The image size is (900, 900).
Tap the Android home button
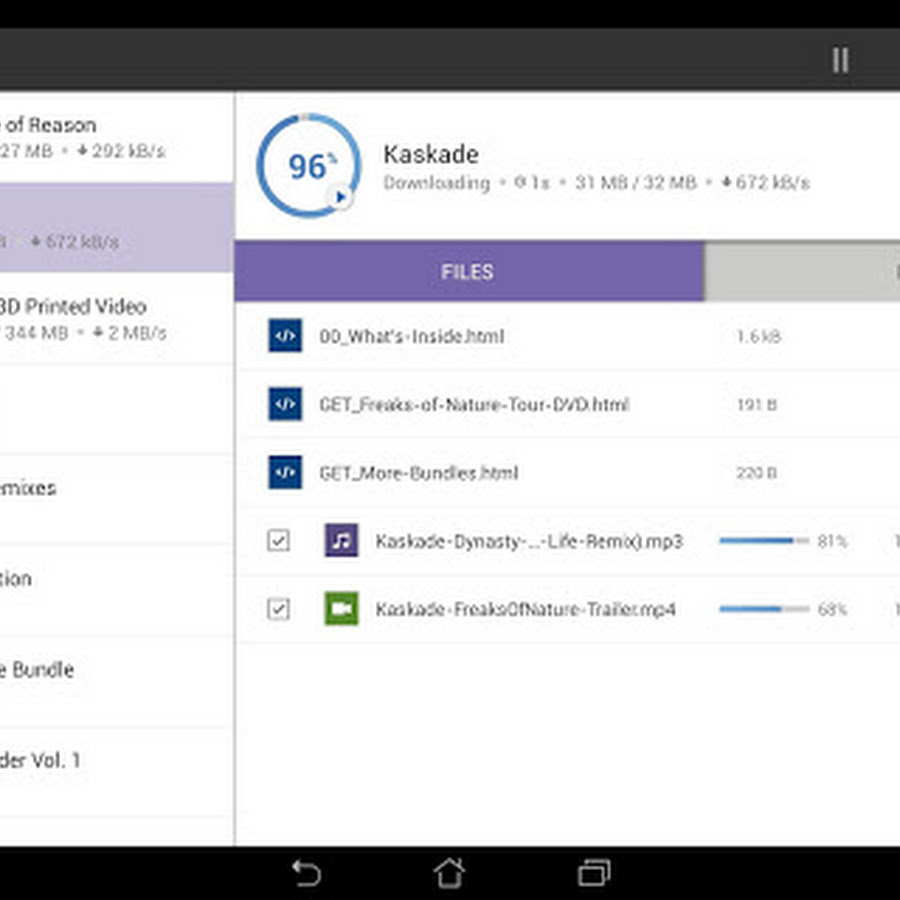click(449, 872)
